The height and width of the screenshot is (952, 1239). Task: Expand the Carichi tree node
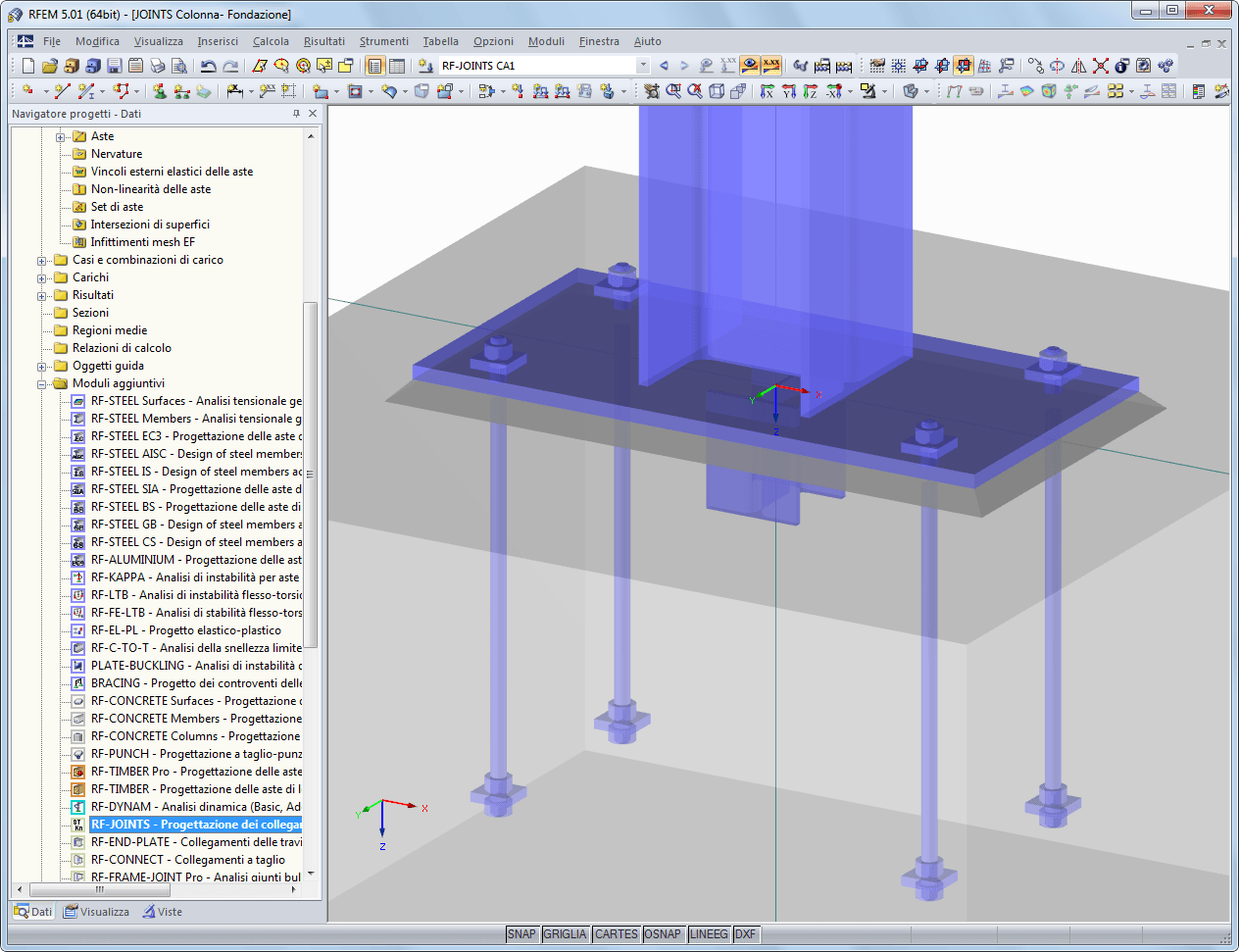coord(40,277)
